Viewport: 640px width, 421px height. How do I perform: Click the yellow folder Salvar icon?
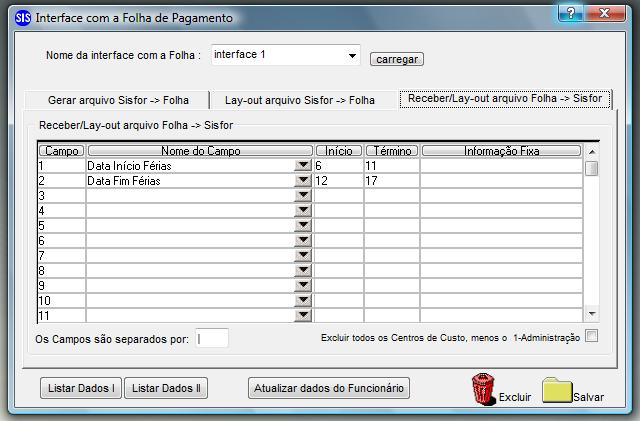click(x=557, y=390)
